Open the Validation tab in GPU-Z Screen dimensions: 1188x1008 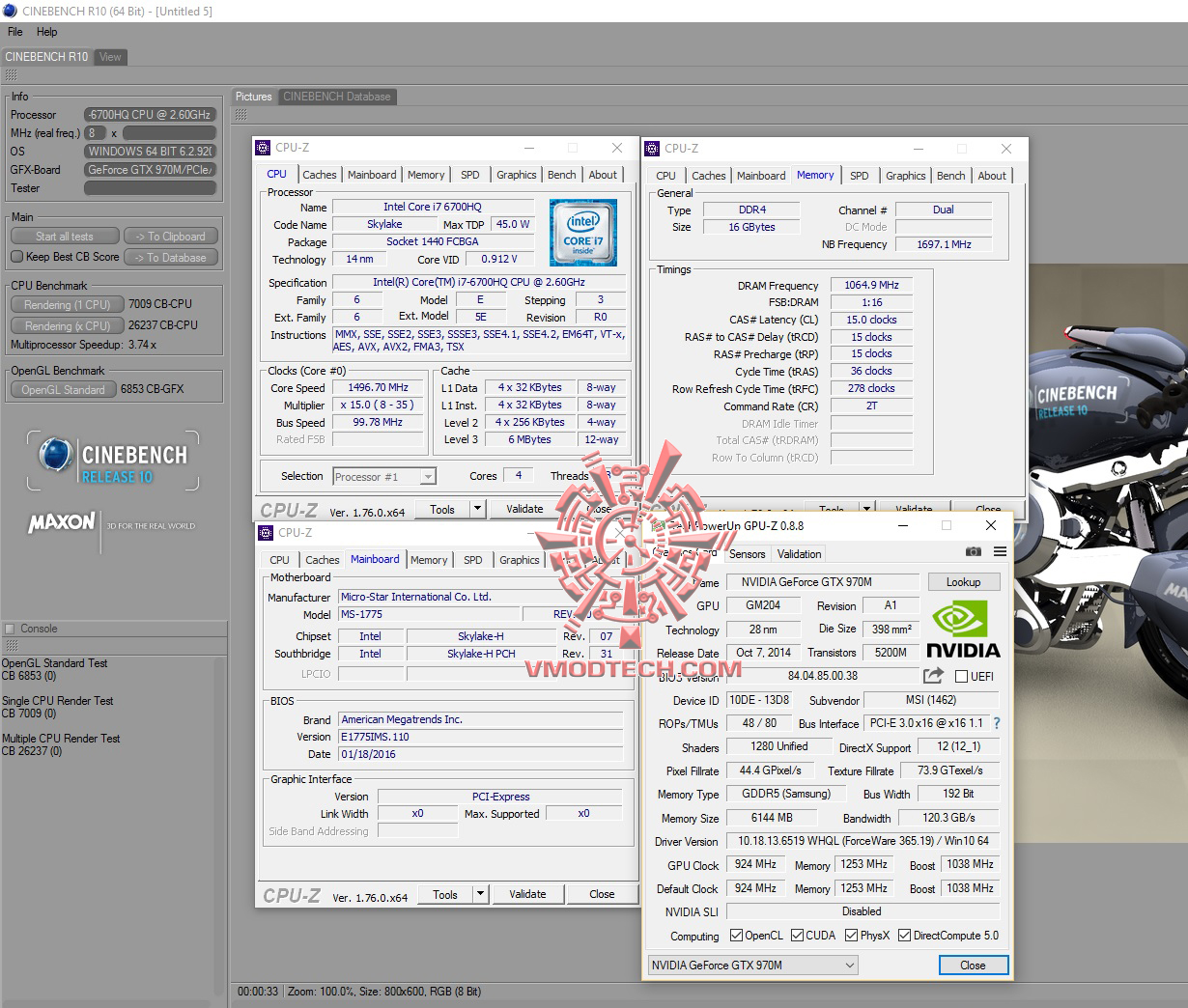point(800,554)
